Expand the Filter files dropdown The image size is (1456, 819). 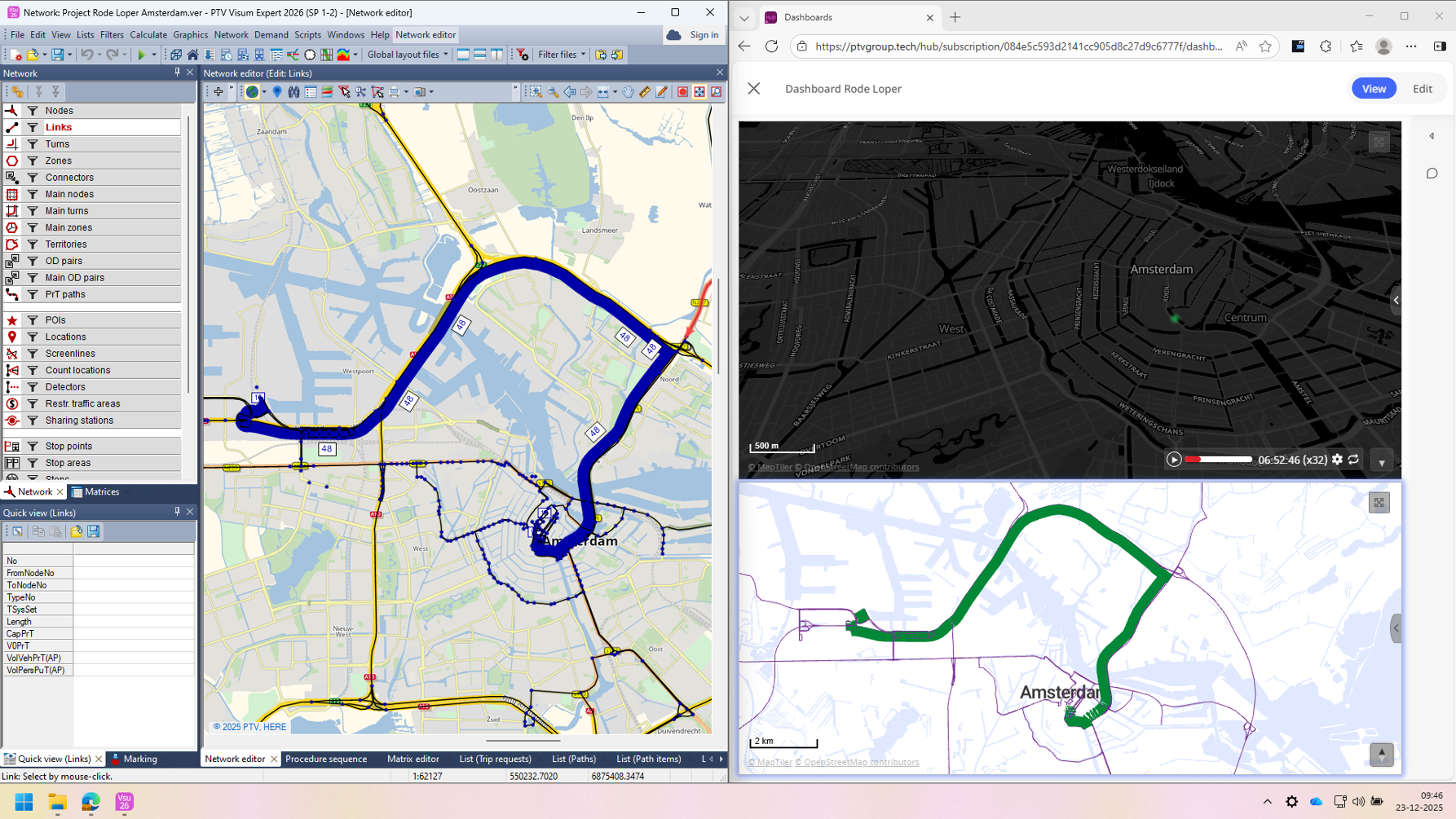point(561,55)
